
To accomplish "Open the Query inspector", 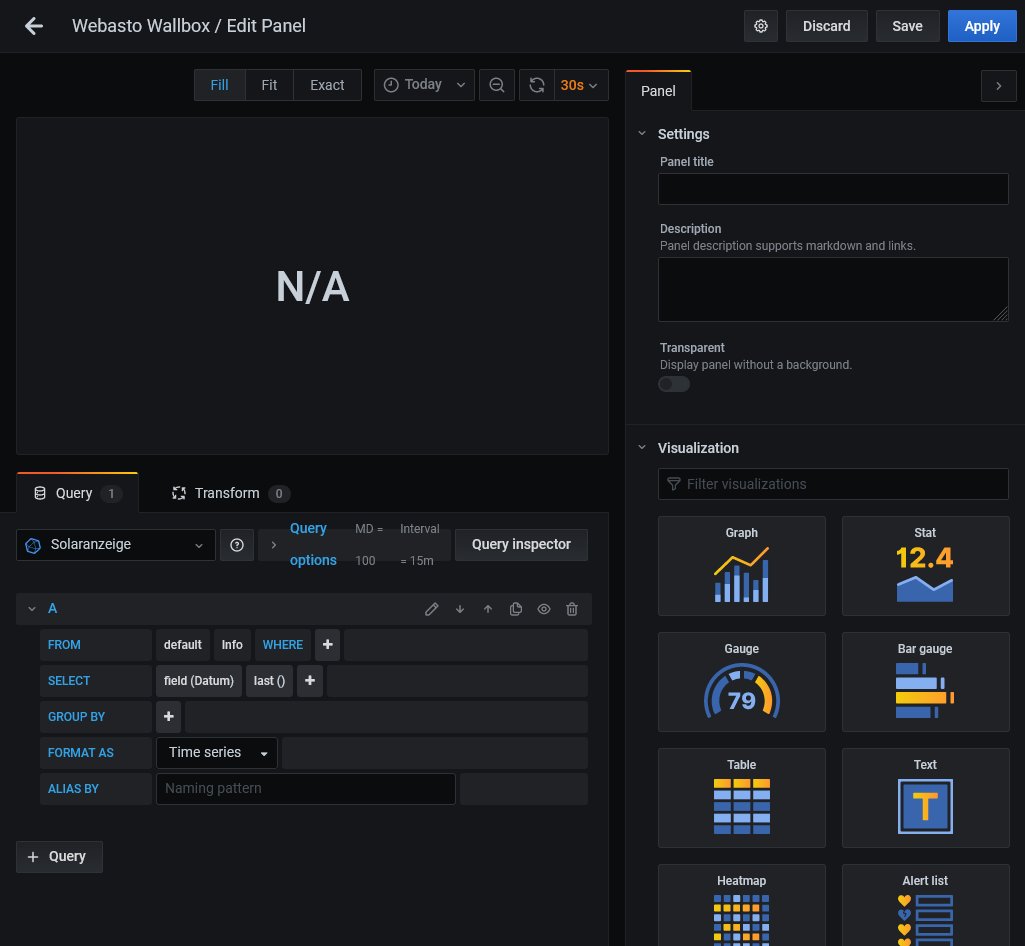I will coord(521,545).
